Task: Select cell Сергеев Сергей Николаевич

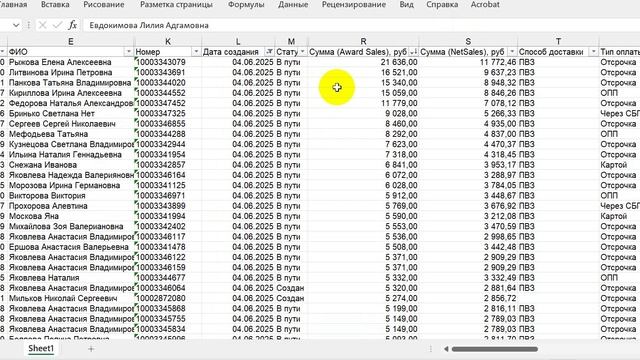Action: 71,124
